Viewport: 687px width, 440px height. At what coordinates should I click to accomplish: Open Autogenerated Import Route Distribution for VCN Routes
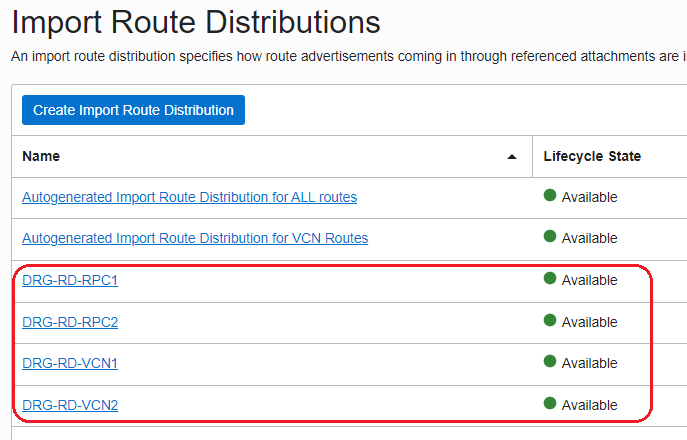(x=195, y=238)
